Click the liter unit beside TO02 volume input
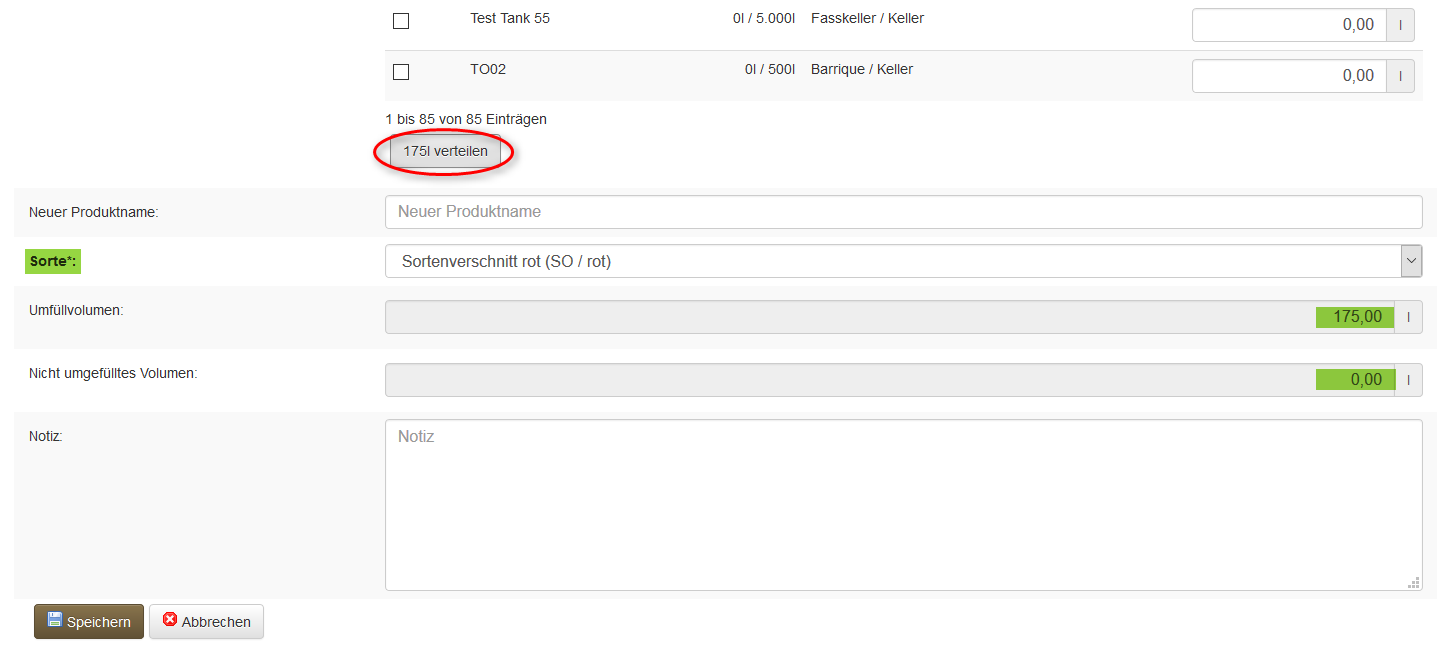 coord(1400,76)
